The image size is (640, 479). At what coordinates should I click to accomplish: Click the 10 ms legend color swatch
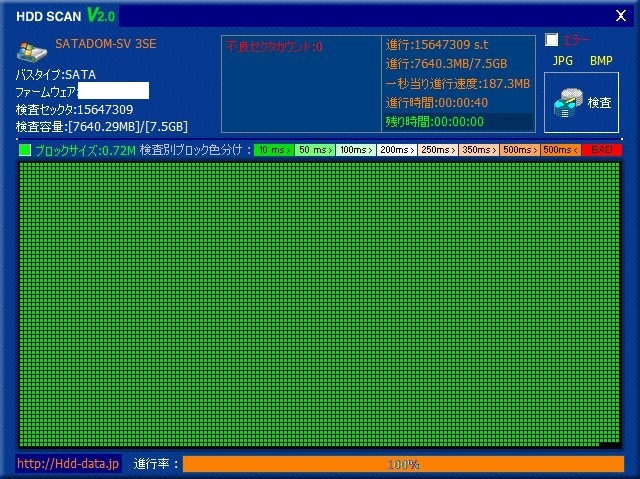274,150
